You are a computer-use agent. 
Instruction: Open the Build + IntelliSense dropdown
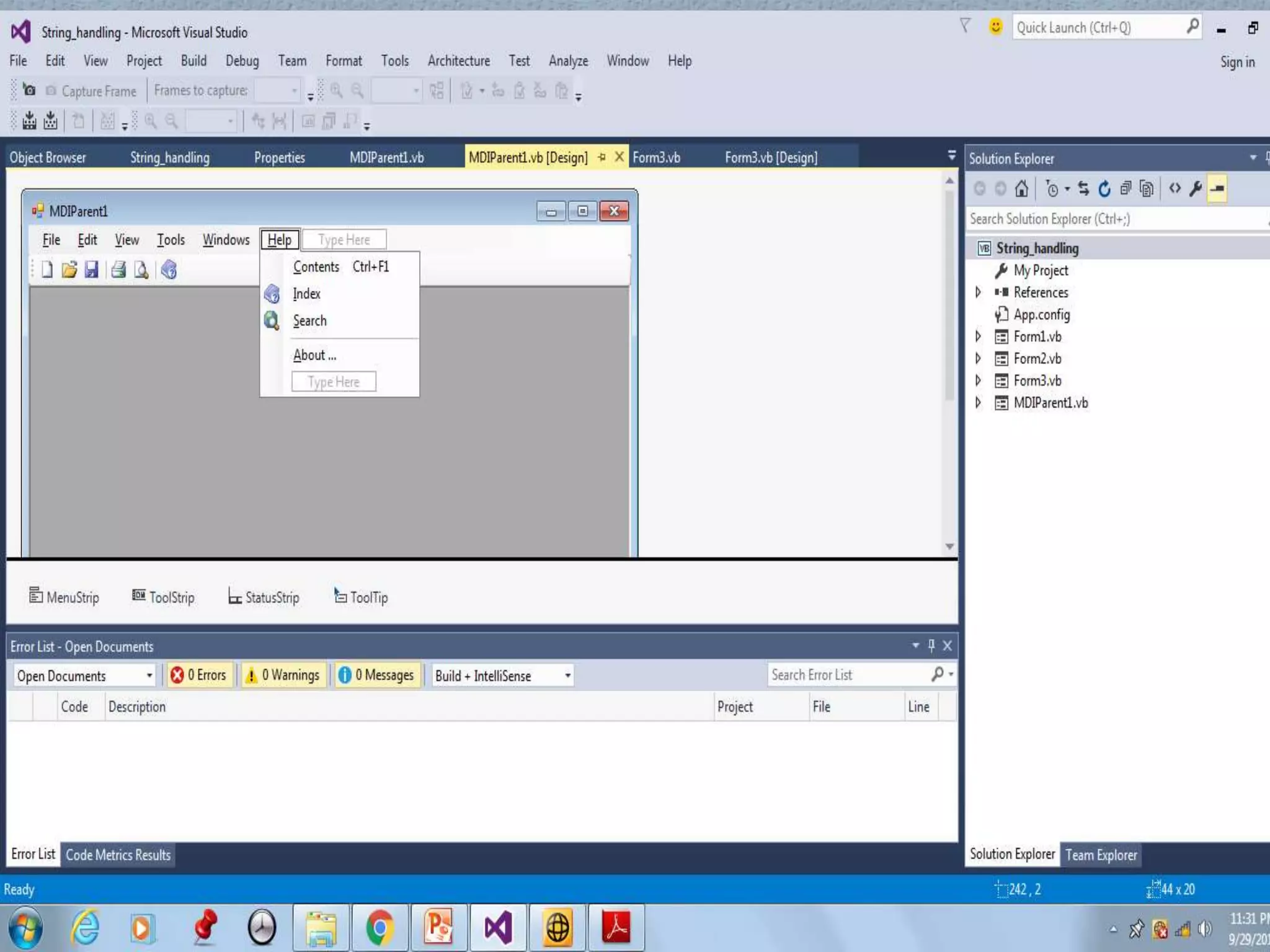(x=502, y=676)
